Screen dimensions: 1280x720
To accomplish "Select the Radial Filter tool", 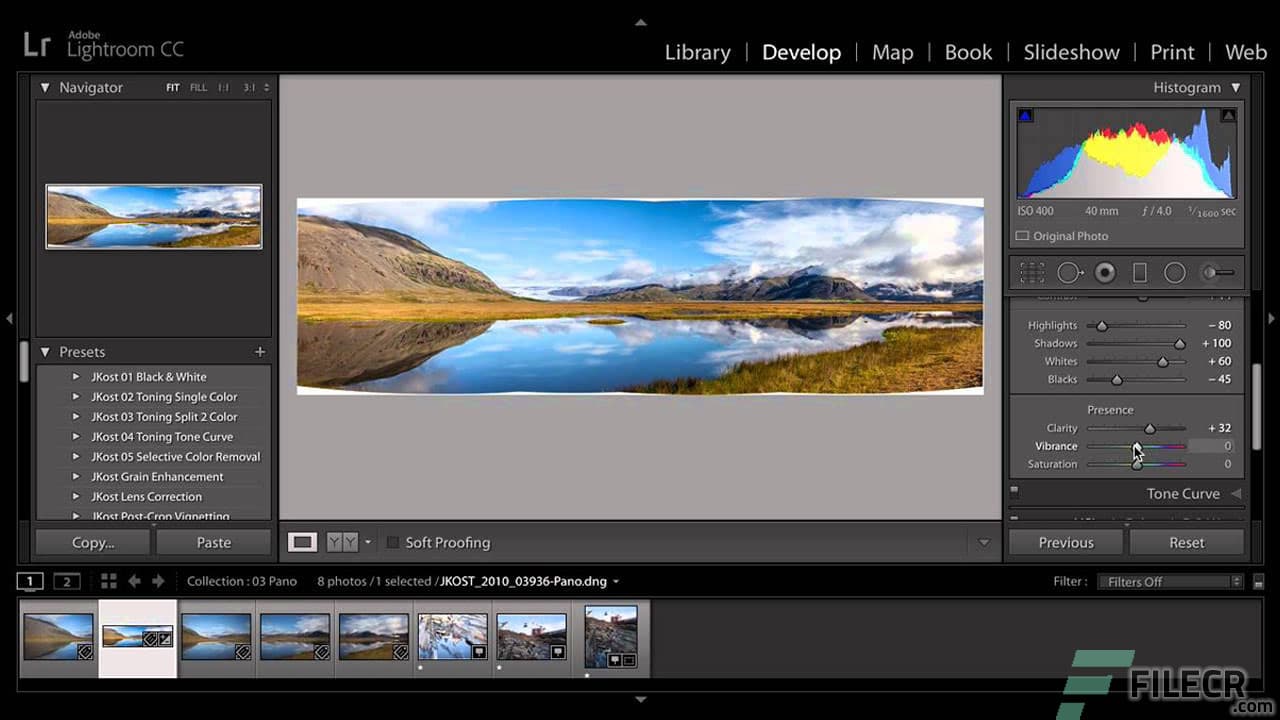I will click(x=1175, y=272).
